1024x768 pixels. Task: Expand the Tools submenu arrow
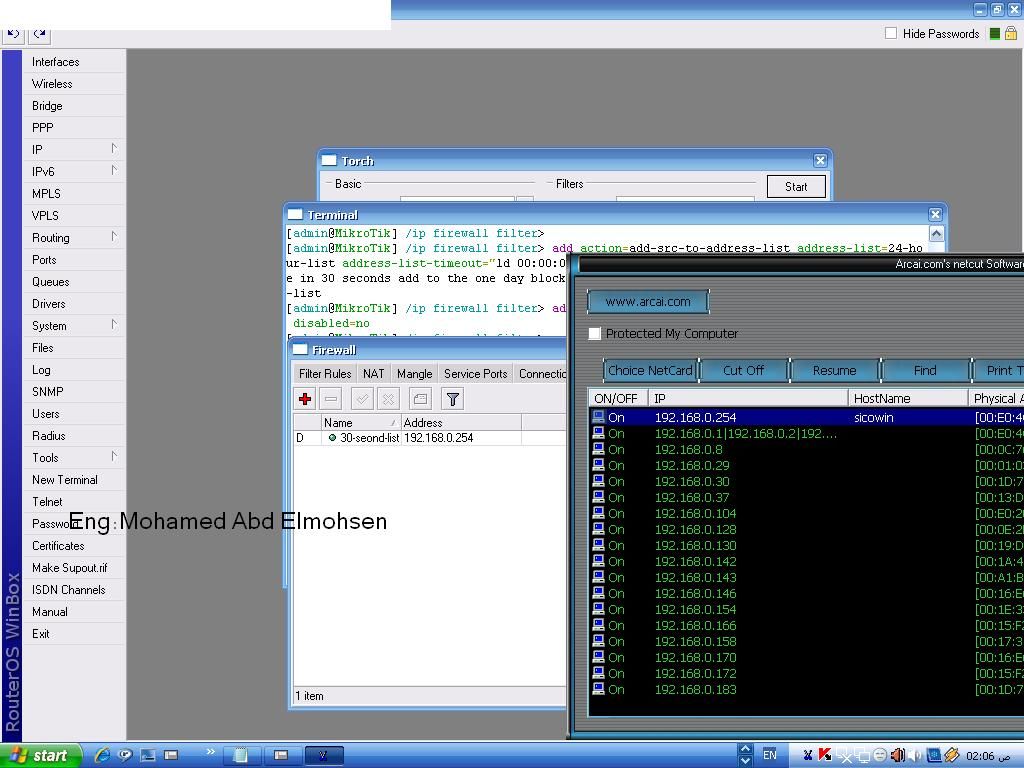[x=114, y=456]
